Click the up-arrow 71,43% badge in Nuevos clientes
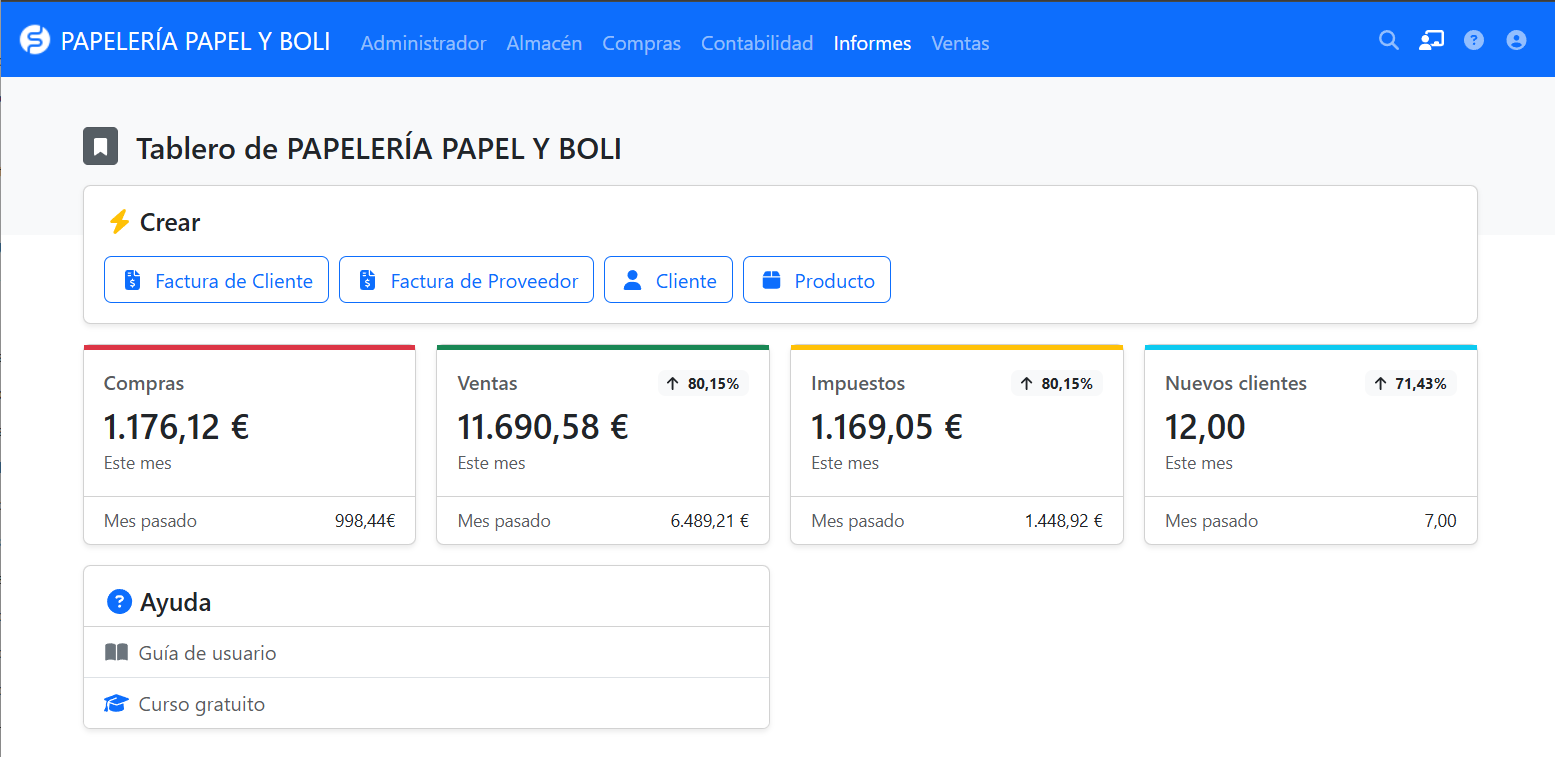This screenshot has width=1555, height=757. [1411, 383]
